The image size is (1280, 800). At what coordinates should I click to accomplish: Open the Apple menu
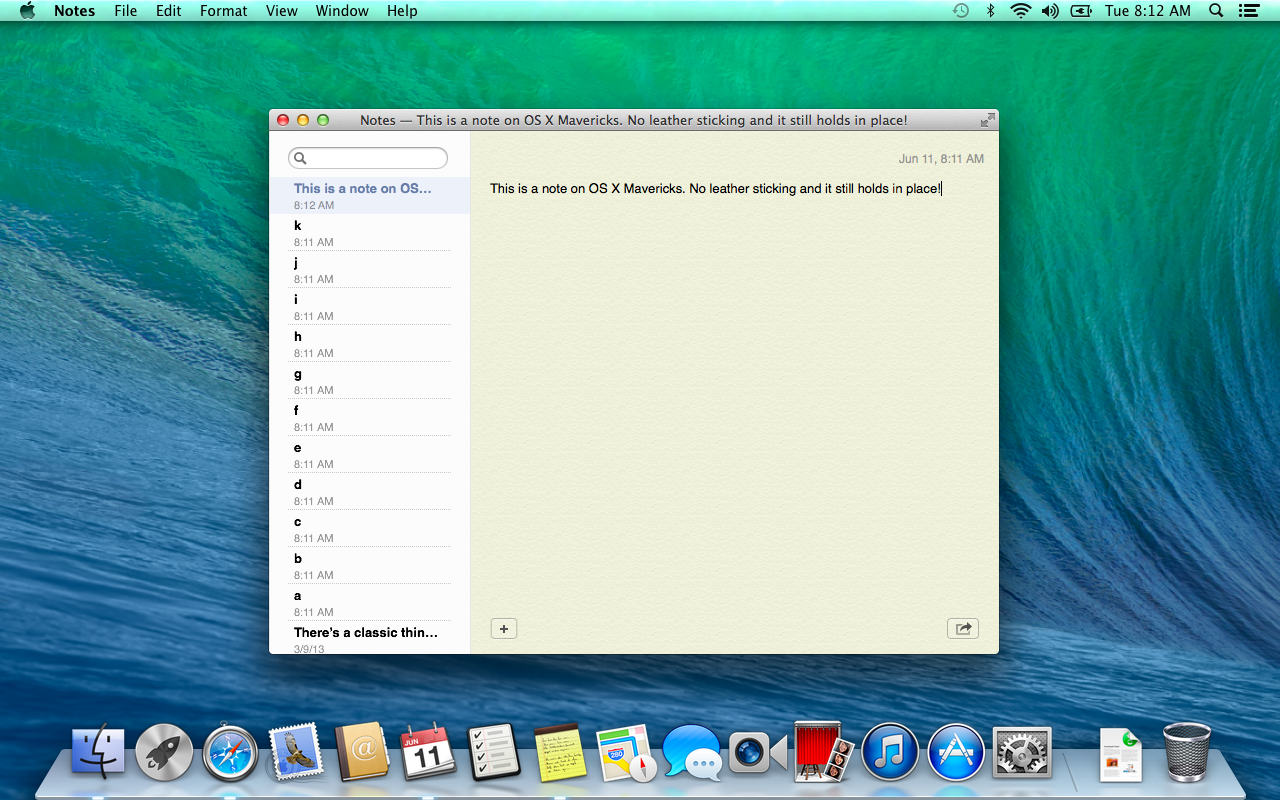click(27, 11)
